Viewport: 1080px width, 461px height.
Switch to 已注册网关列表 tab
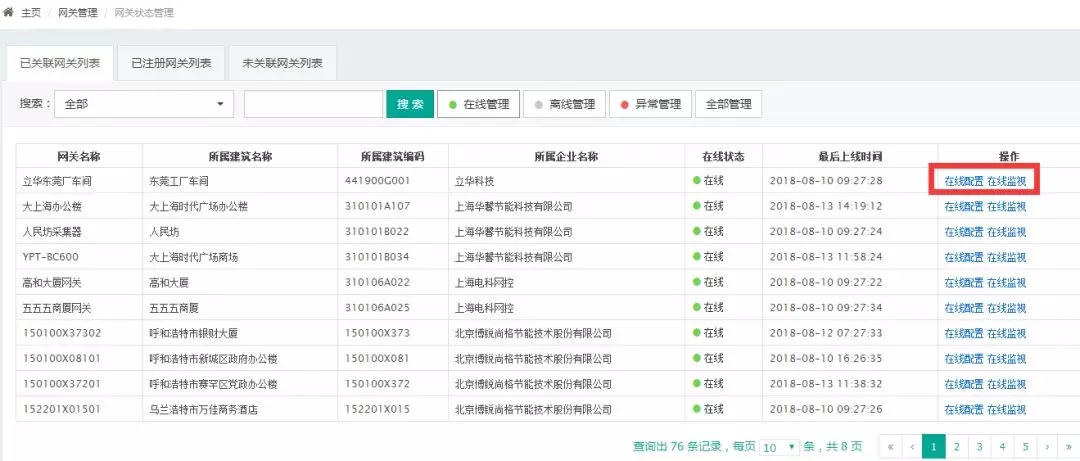[171, 63]
